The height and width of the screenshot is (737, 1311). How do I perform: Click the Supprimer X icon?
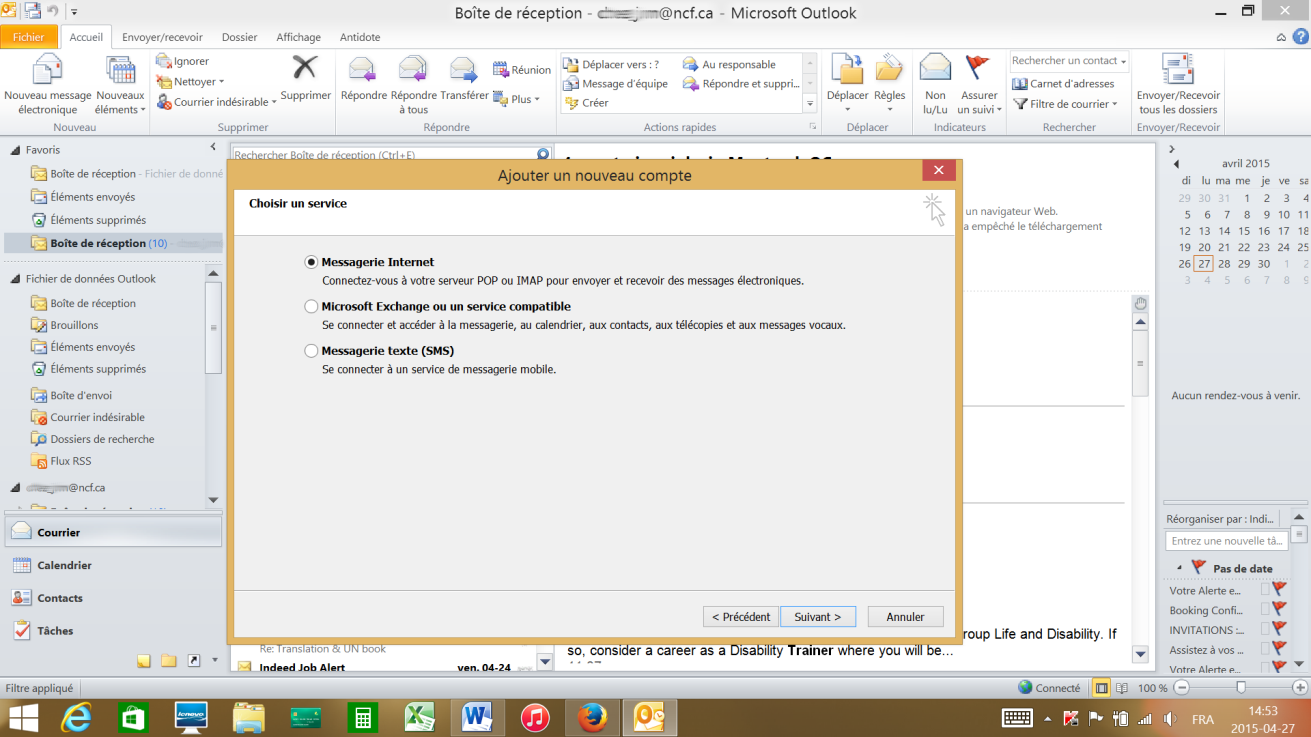pyautogui.click(x=305, y=68)
